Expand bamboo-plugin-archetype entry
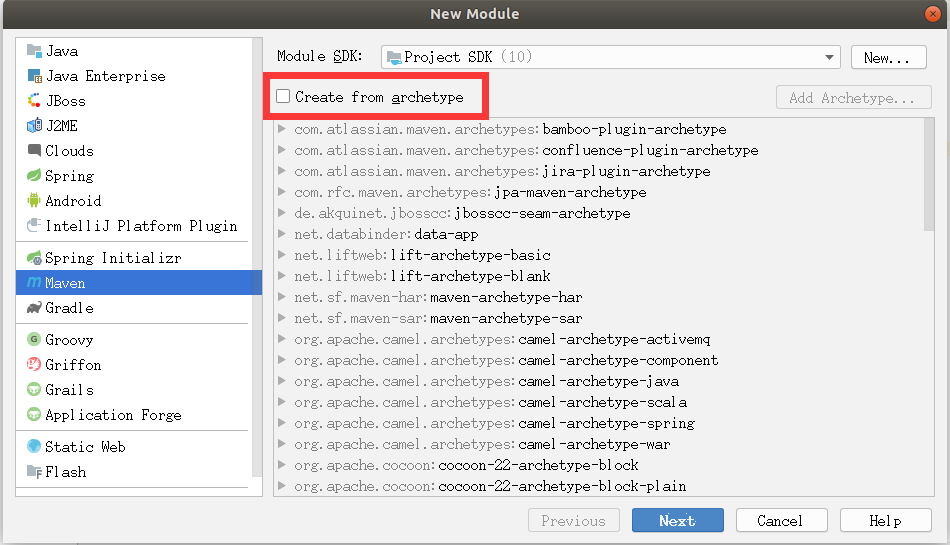 282,129
